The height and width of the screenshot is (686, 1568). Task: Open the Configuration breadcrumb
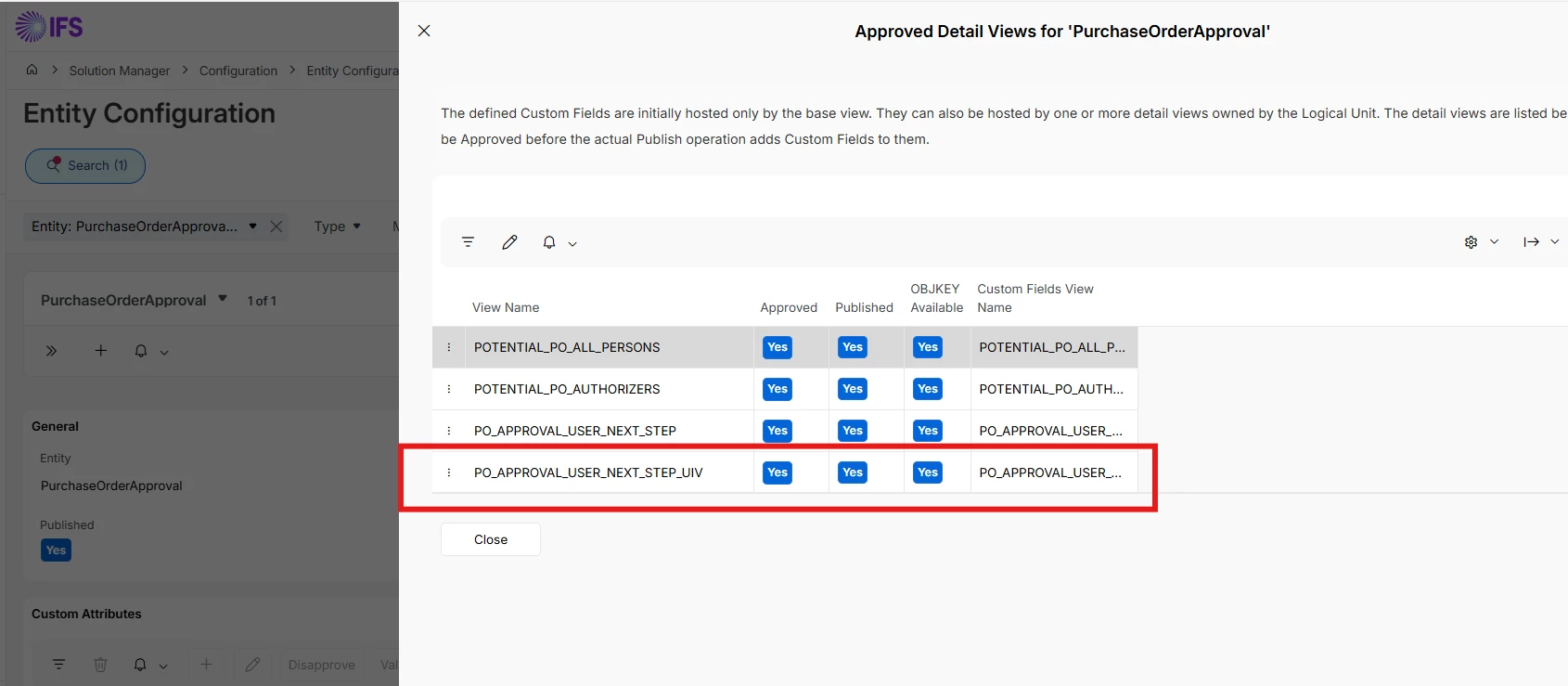click(238, 71)
